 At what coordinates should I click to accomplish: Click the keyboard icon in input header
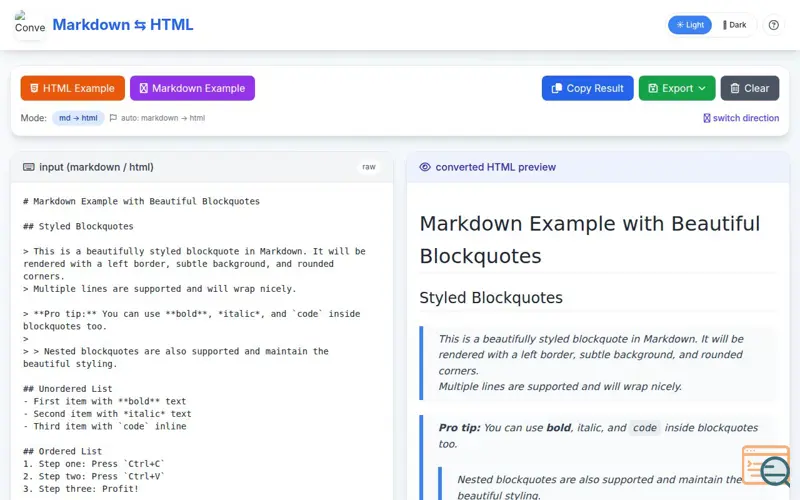29,167
